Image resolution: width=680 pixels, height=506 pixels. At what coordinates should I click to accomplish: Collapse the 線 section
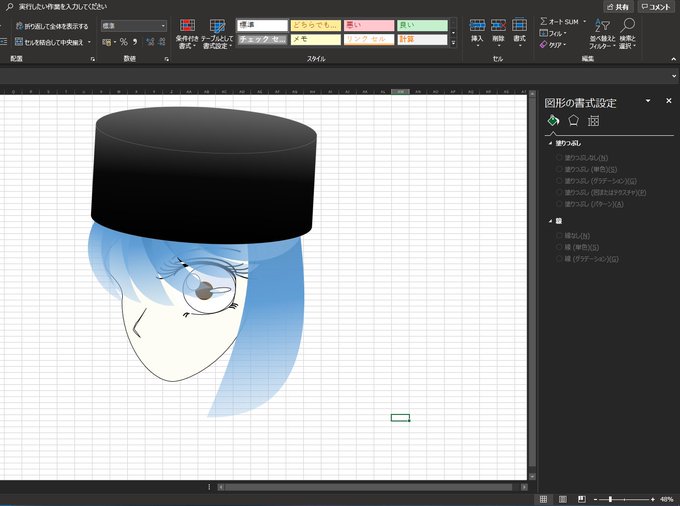[x=550, y=221]
